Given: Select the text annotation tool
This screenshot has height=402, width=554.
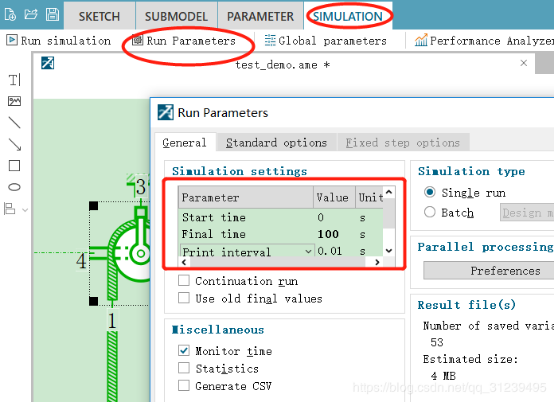Looking at the screenshot, I should click(14, 80).
